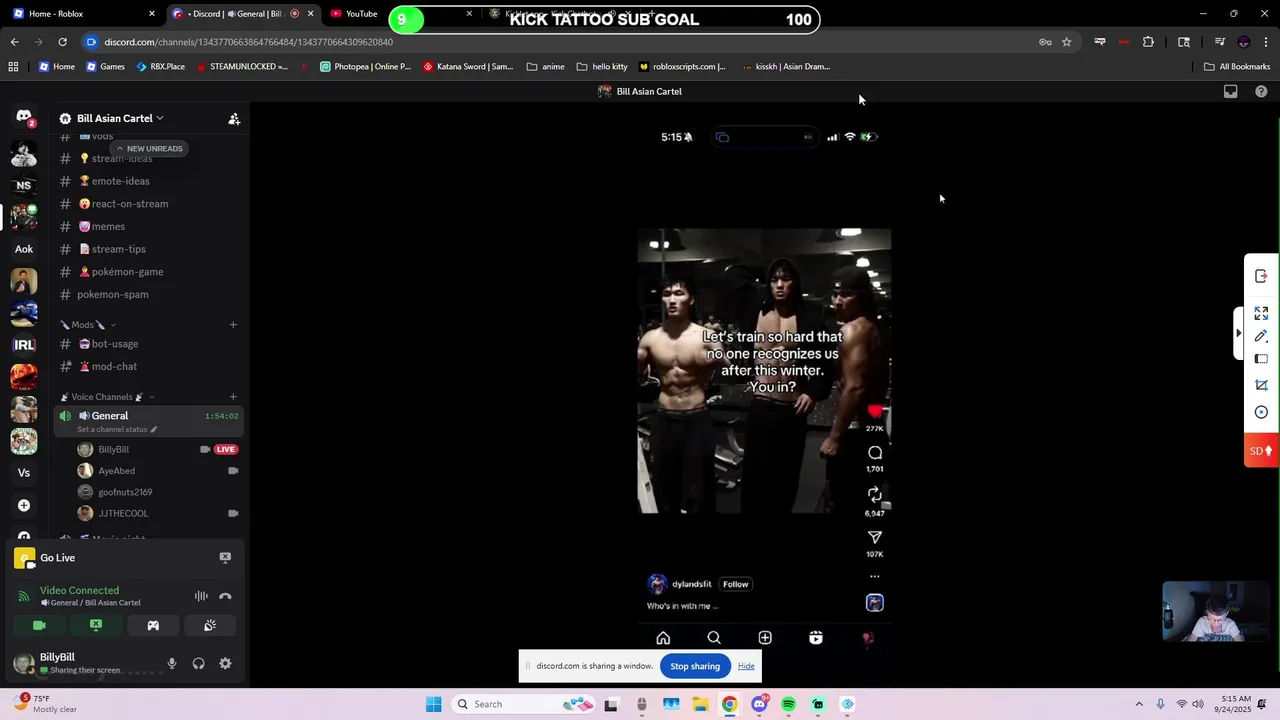Open Instagram search magnifier in bottom bar
The image size is (1280, 720).
pyautogui.click(x=714, y=638)
